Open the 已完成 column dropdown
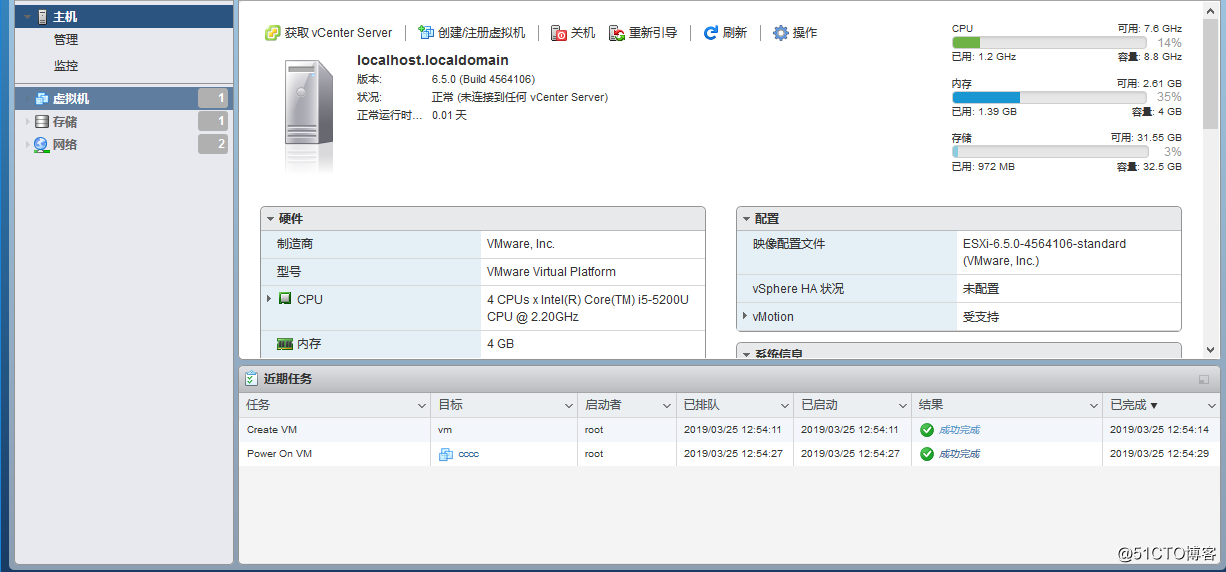 pos(1211,406)
